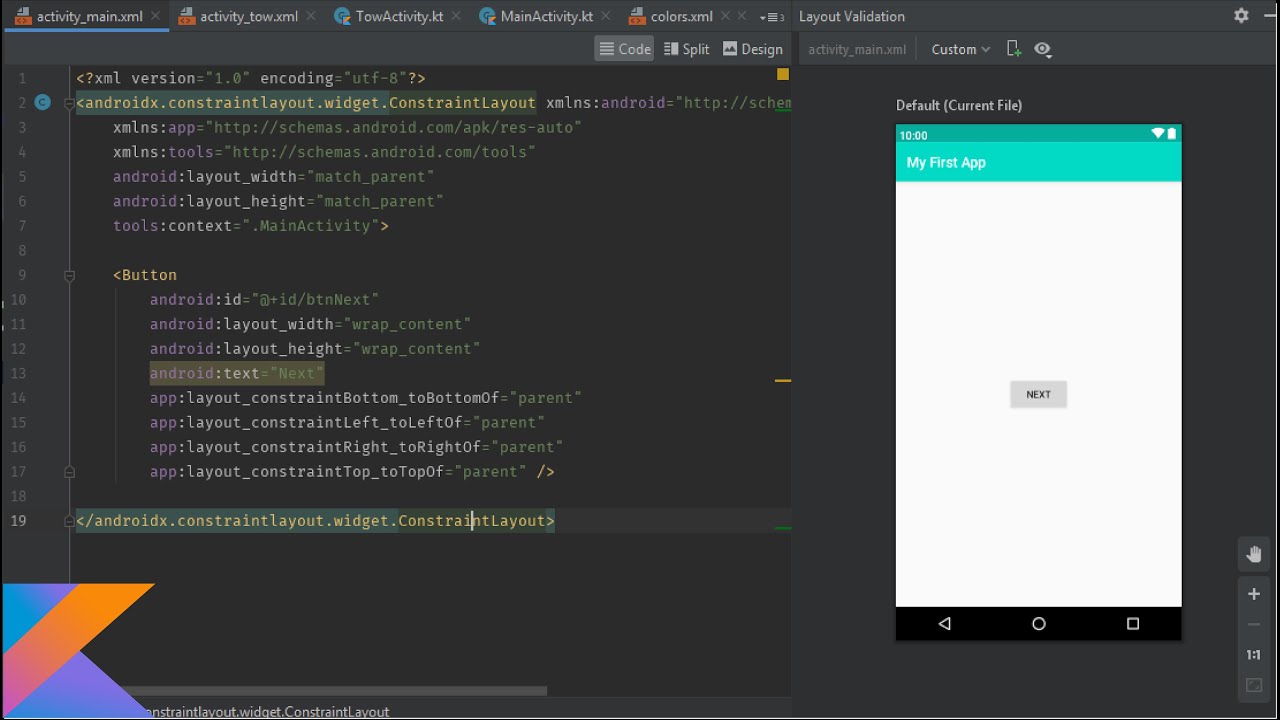
Task: Click the add configuration icon beside Custom
Action: pyautogui.click(x=1012, y=48)
